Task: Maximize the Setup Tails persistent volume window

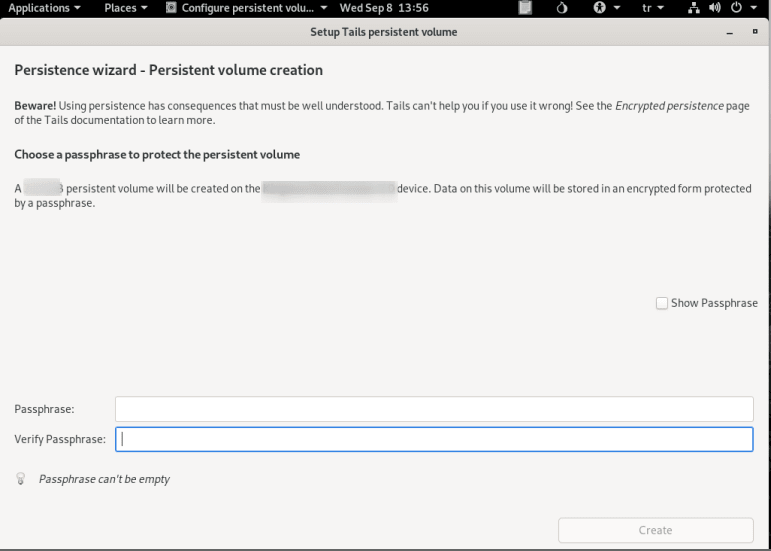Action: pos(753,31)
